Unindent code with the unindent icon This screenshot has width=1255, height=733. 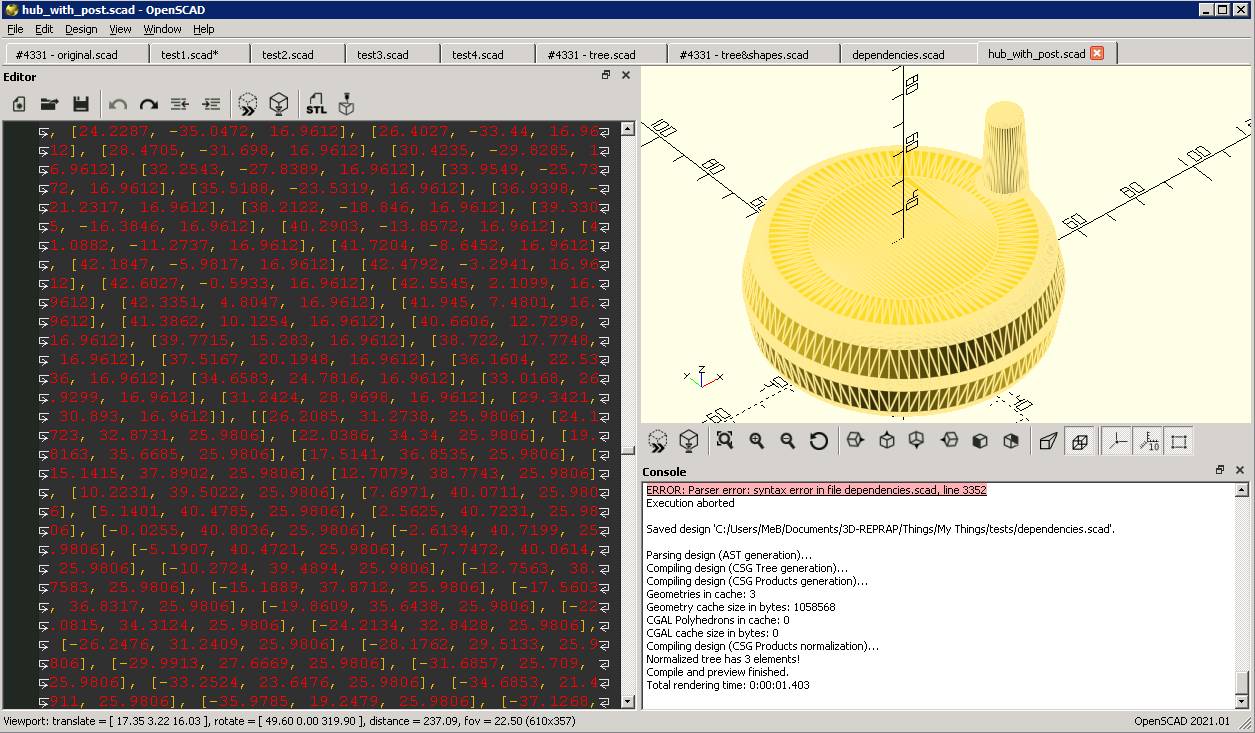click(180, 104)
